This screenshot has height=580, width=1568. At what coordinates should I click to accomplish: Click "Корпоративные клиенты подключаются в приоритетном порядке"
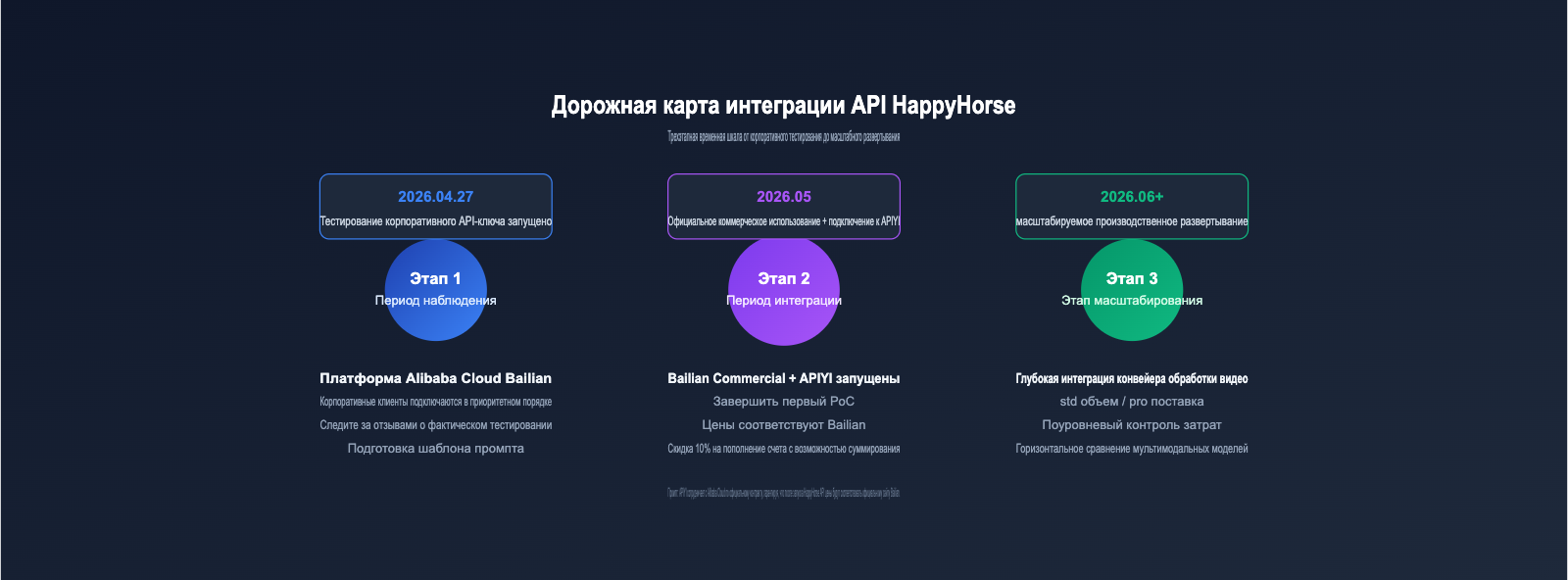[435, 402]
